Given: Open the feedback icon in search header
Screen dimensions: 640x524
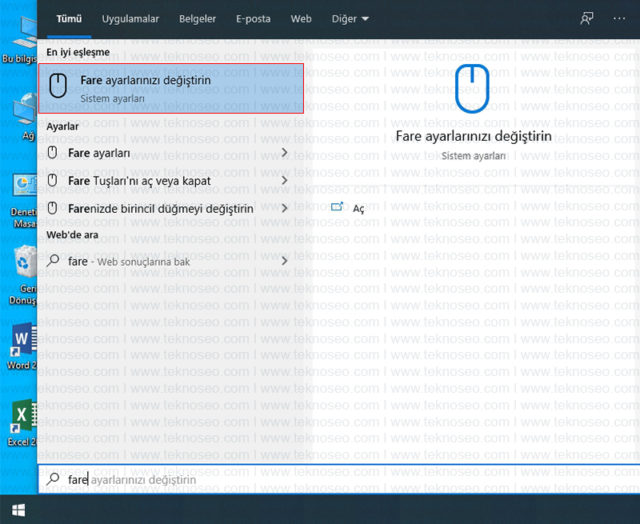Looking at the screenshot, I should tap(587, 18).
